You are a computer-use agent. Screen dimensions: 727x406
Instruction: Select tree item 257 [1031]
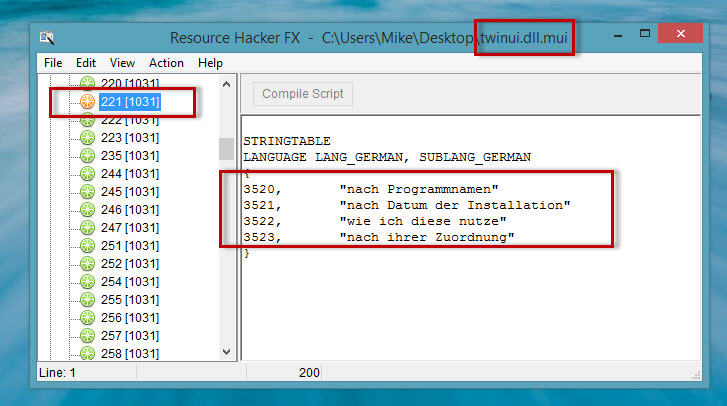point(130,336)
